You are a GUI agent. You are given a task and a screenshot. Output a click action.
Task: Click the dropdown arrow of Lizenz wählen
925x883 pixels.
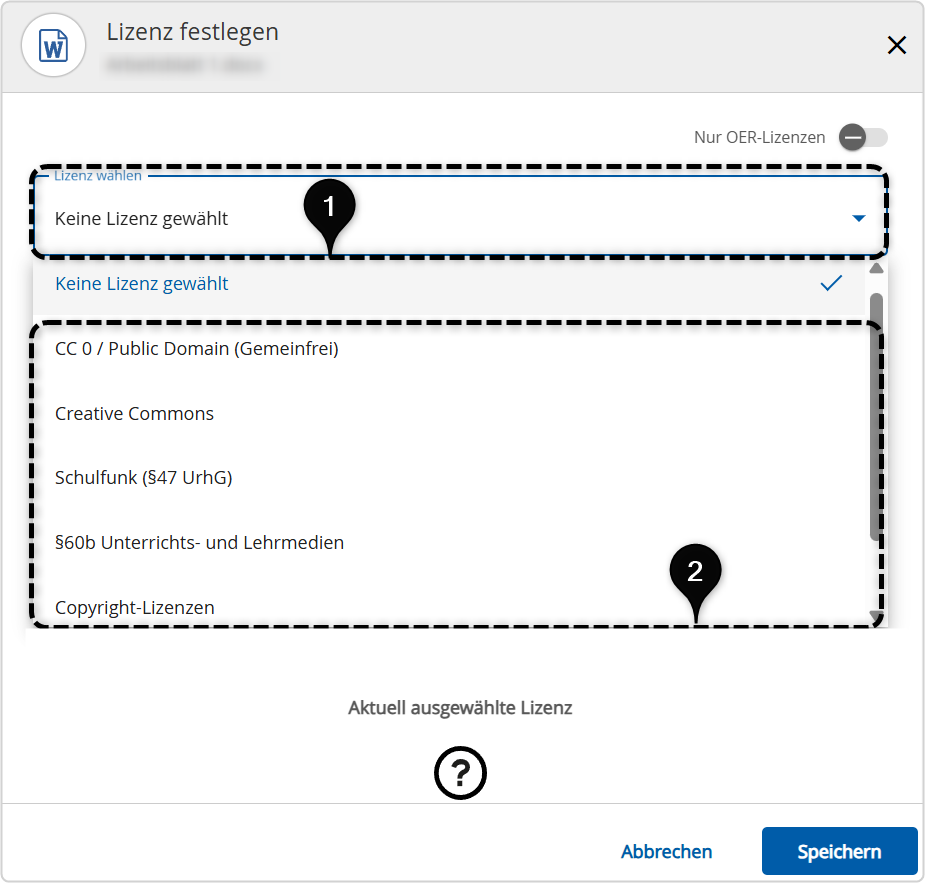(x=858, y=218)
